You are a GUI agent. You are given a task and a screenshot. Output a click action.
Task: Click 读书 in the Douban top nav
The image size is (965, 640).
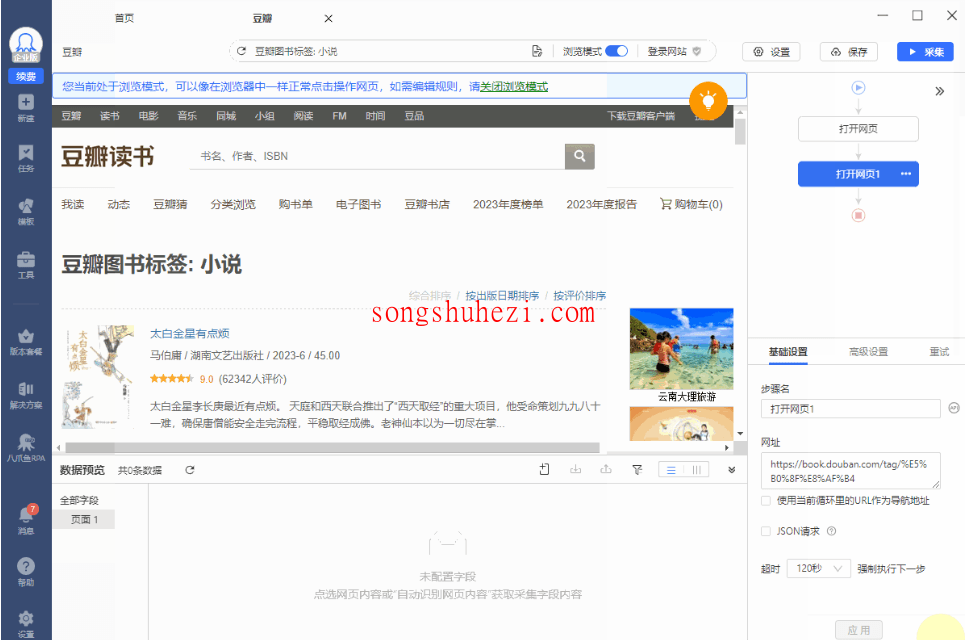click(110, 116)
